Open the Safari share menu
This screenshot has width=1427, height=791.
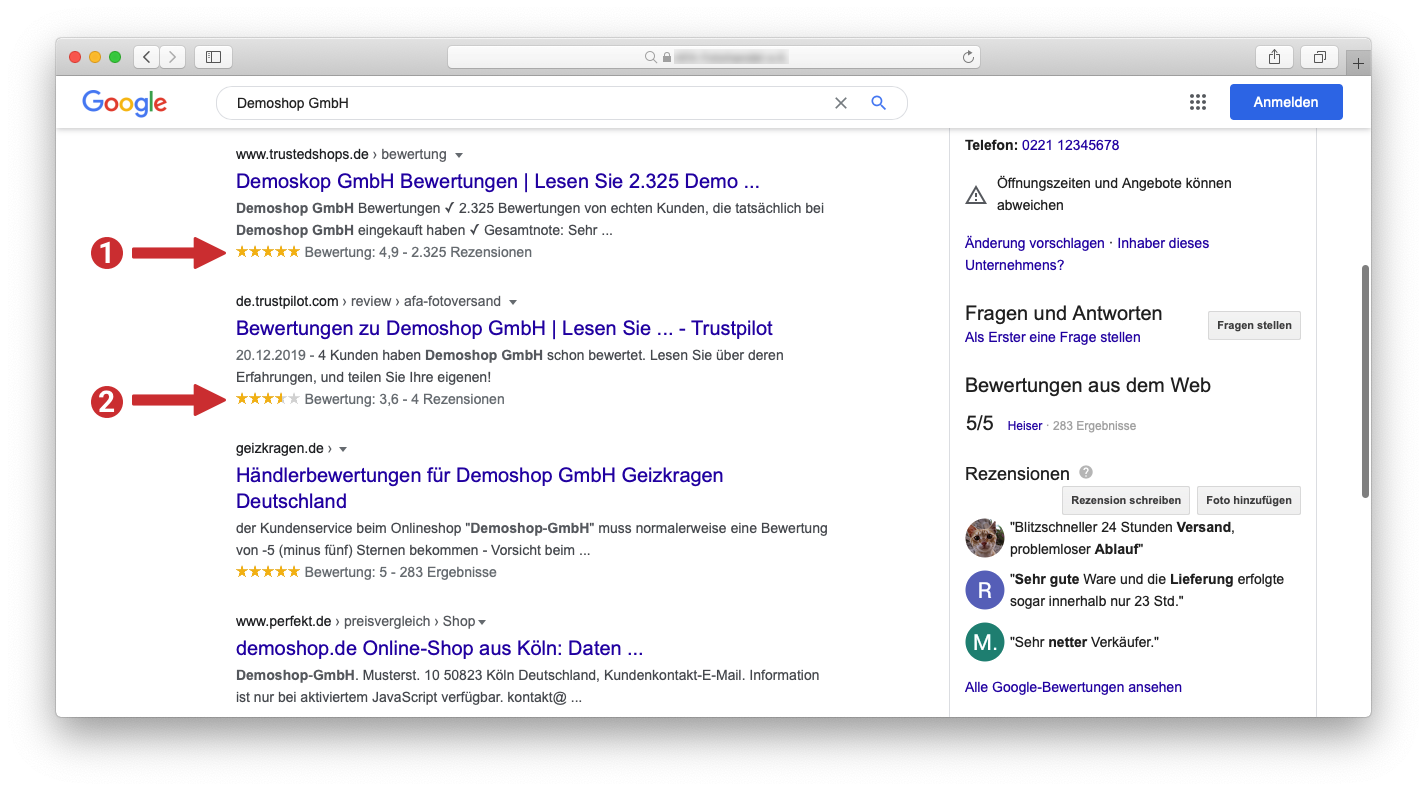1274,57
